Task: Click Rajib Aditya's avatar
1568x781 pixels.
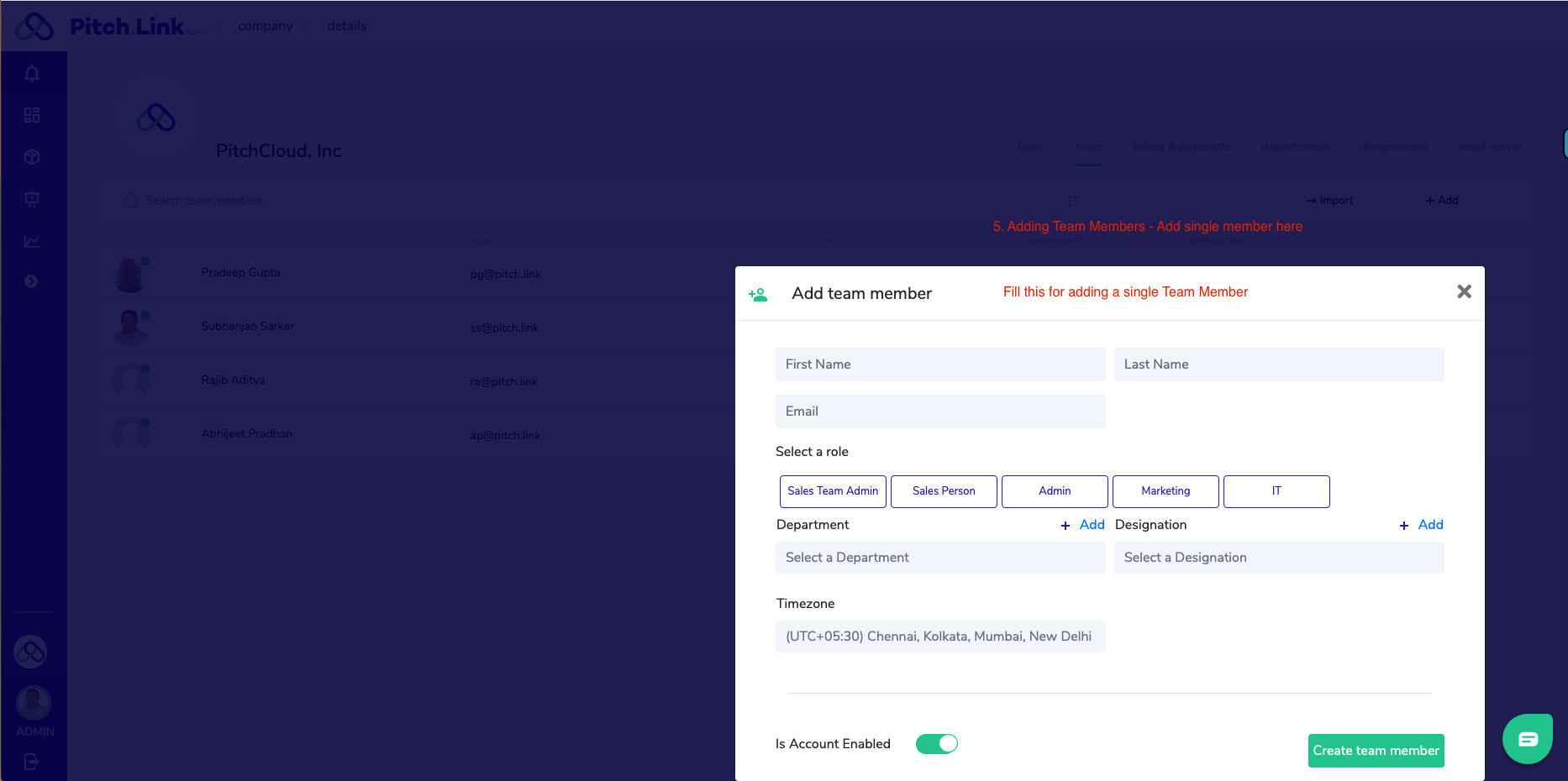Action: pos(130,381)
